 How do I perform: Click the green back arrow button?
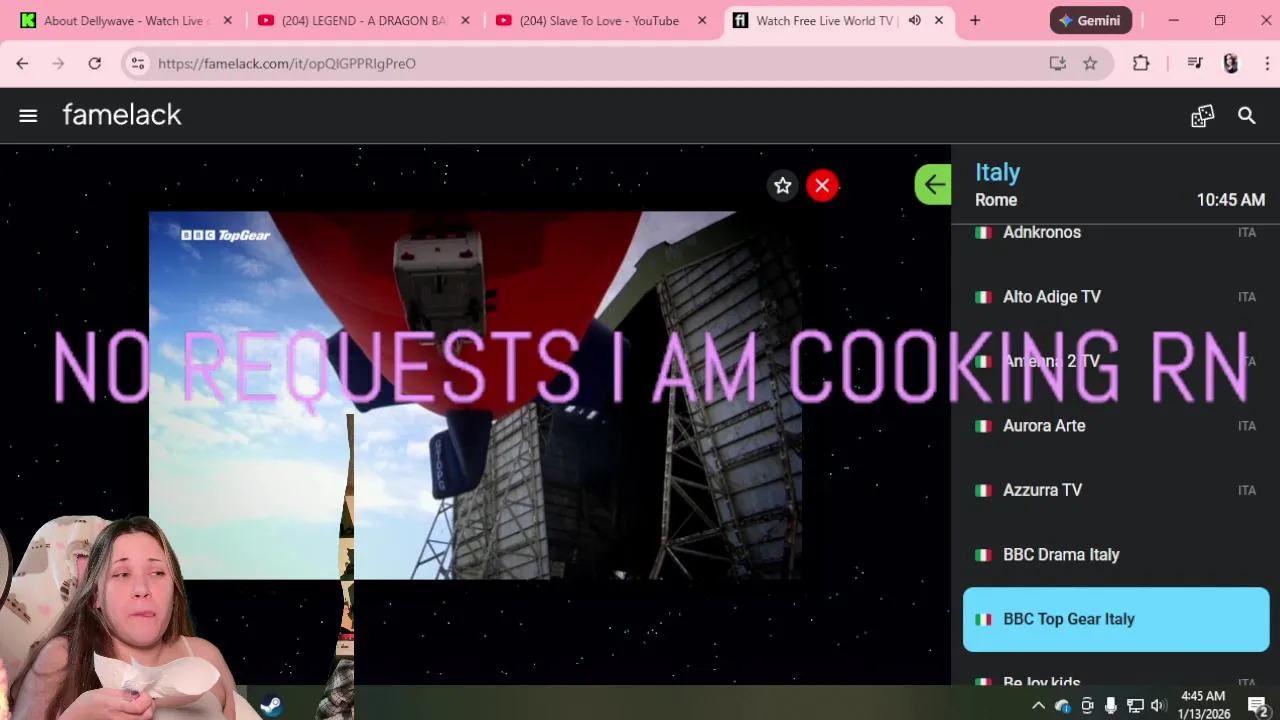[934, 184]
